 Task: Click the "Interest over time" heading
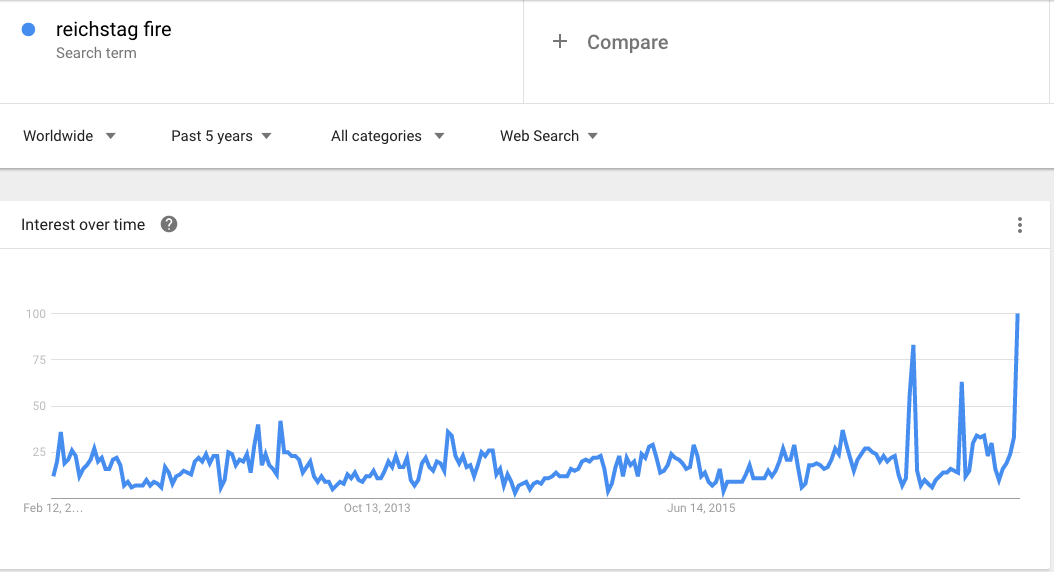pyautogui.click(x=83, y=225)
